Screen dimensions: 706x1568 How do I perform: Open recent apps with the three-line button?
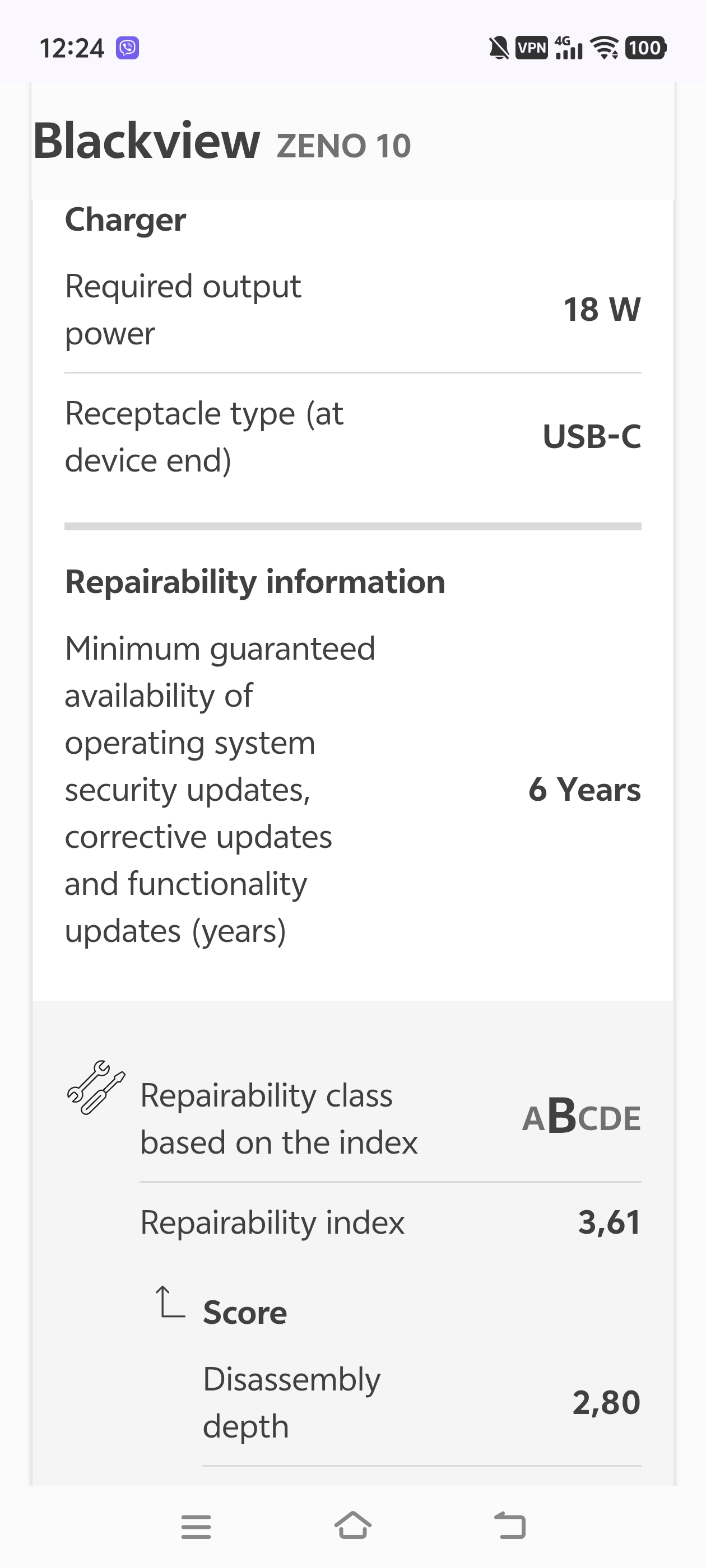point(196,1527)
